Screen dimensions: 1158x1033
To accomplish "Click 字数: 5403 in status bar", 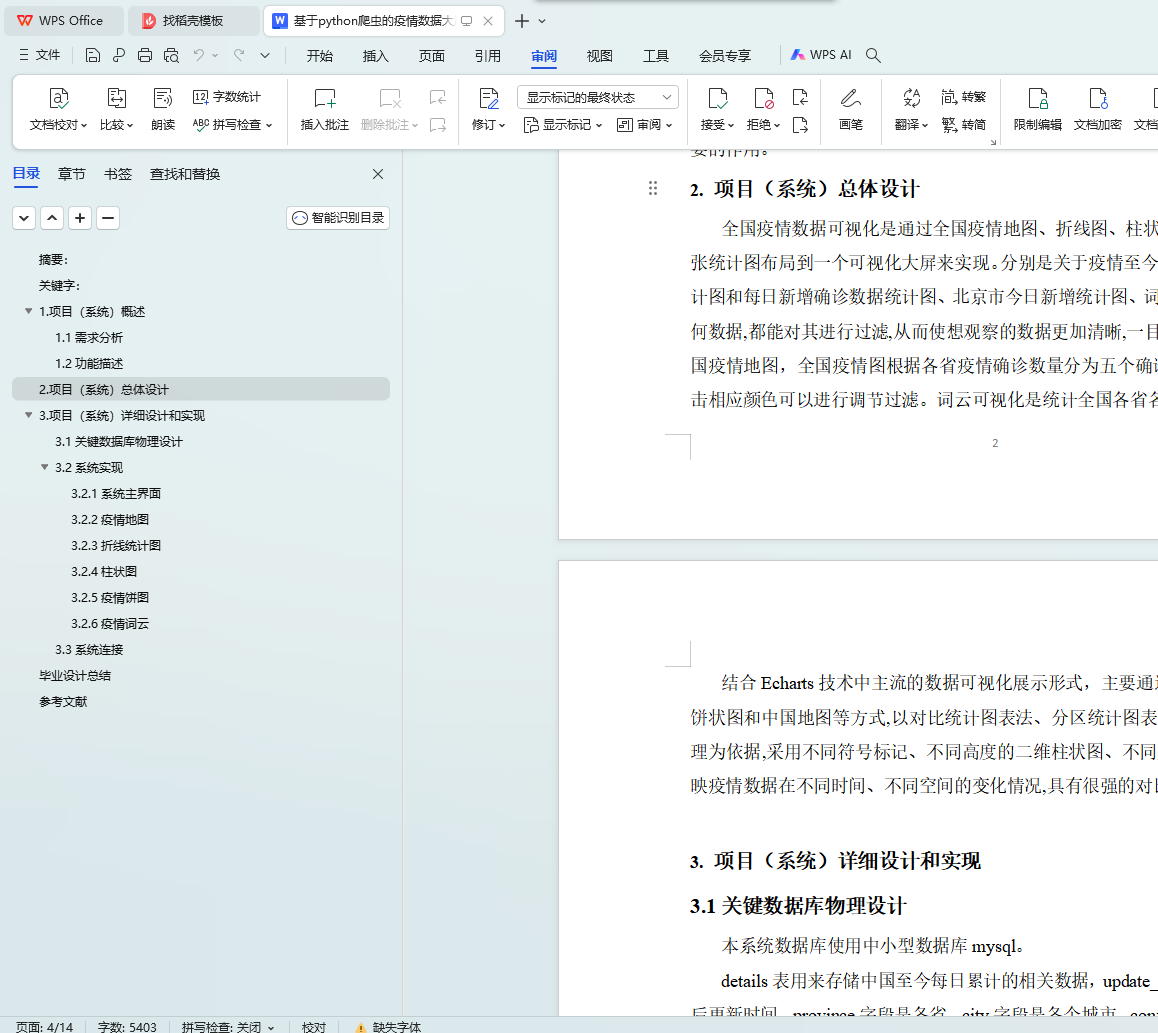I will 127,1026.
